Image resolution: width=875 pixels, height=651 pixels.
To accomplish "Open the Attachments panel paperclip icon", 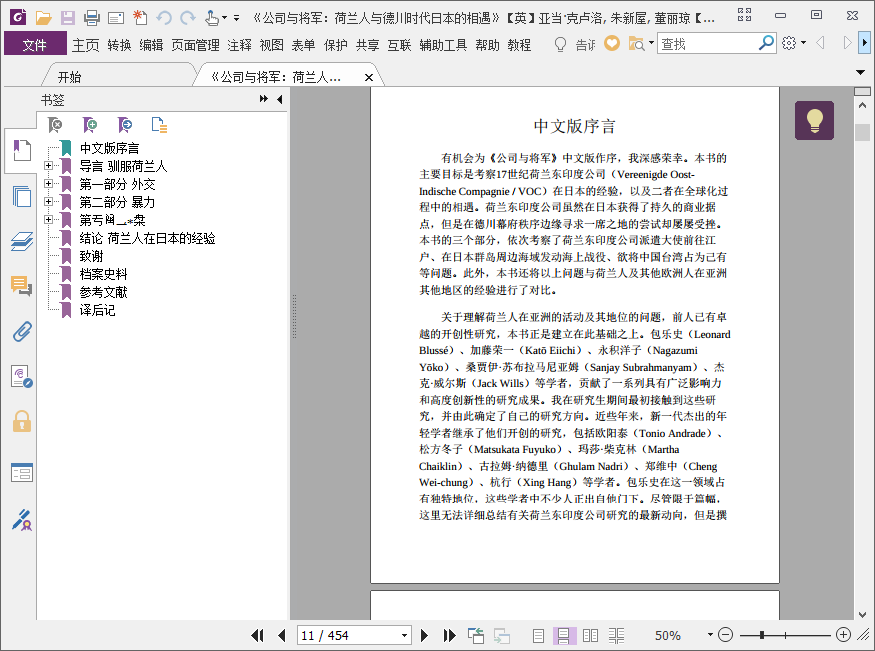I will pyautogui.click(x=21, y=332).
